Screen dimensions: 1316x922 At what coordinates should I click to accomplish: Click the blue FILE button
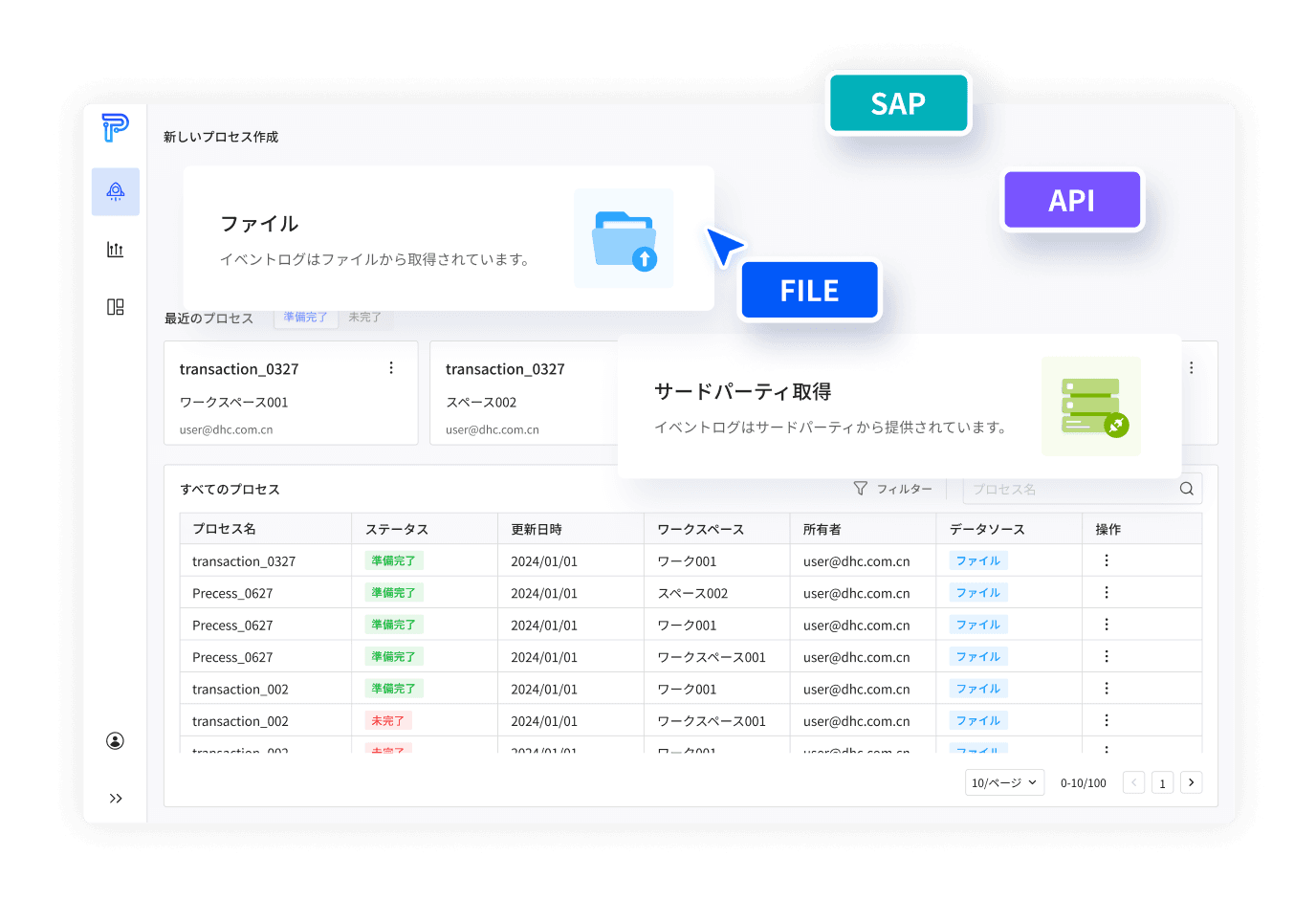(810, 290)
